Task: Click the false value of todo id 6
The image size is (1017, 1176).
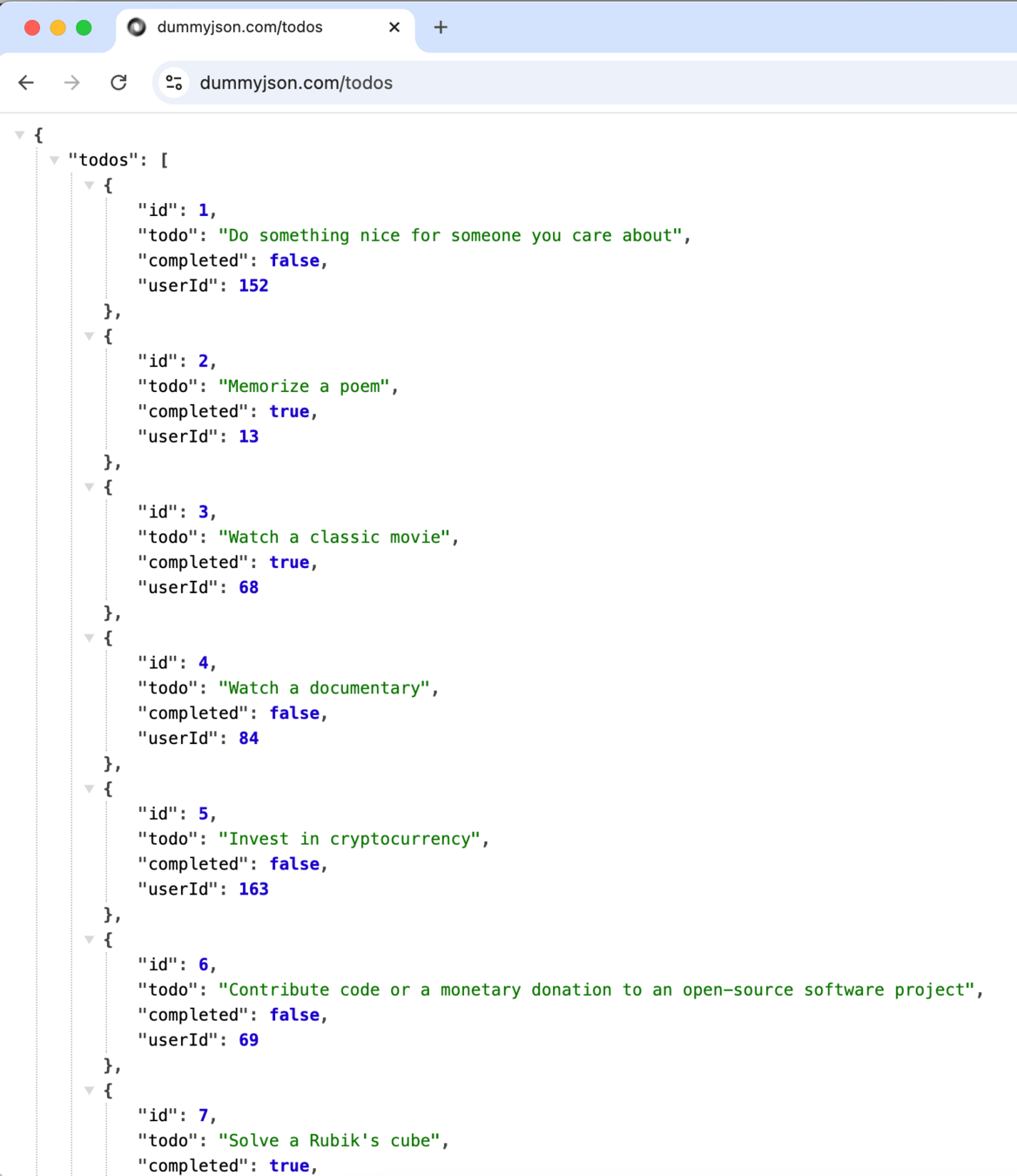Action: coord(294,1014)
